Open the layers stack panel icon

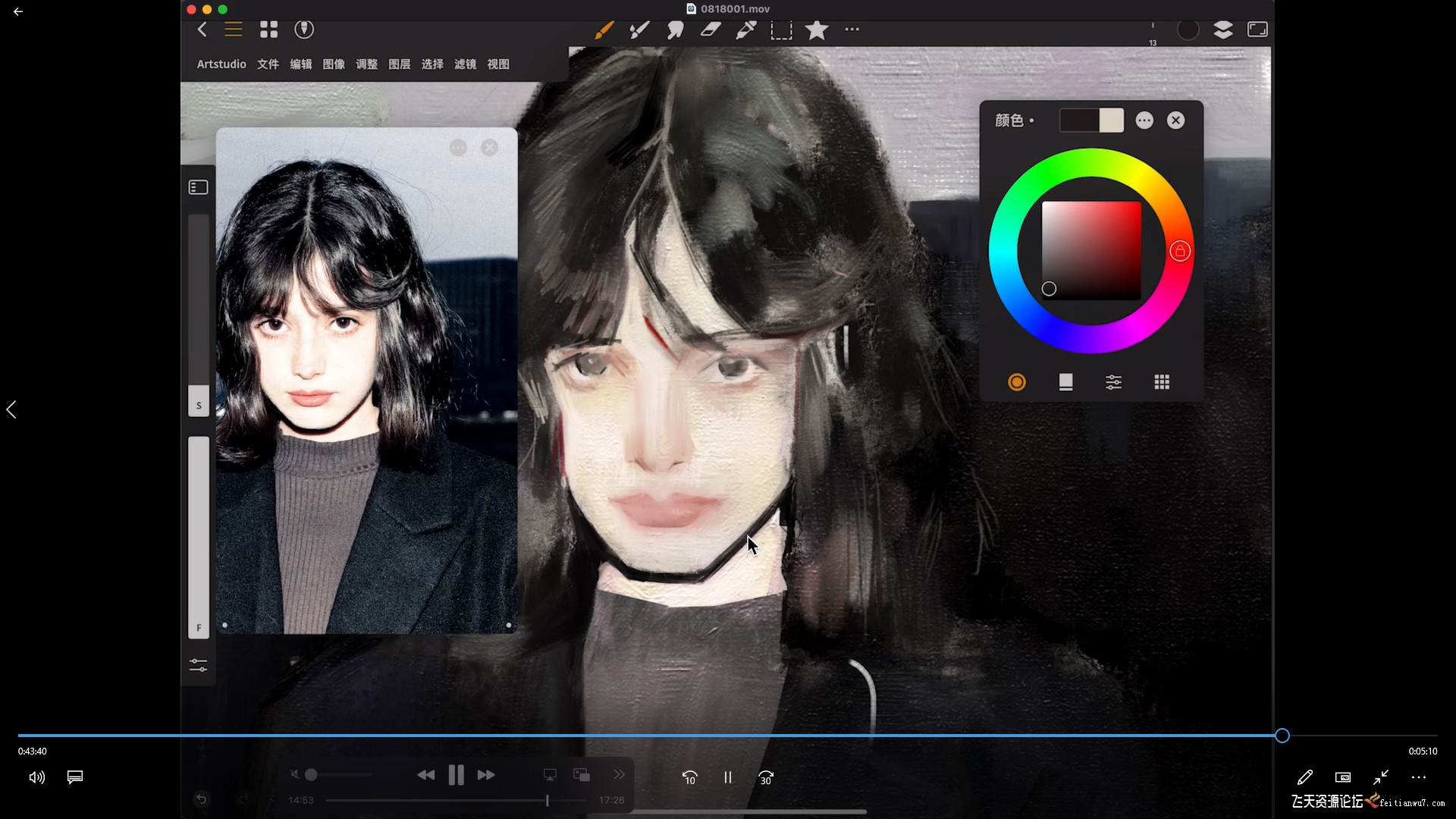(x=1222, y=30)
